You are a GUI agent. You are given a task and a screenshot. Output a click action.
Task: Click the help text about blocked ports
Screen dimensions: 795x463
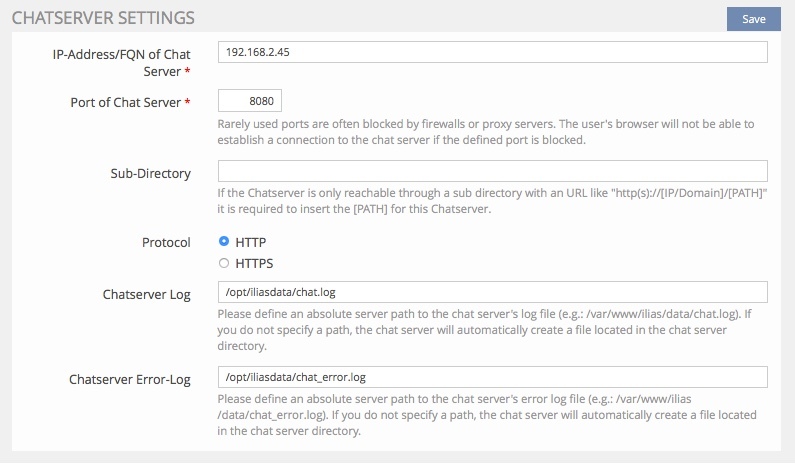(x=485, y=132)
